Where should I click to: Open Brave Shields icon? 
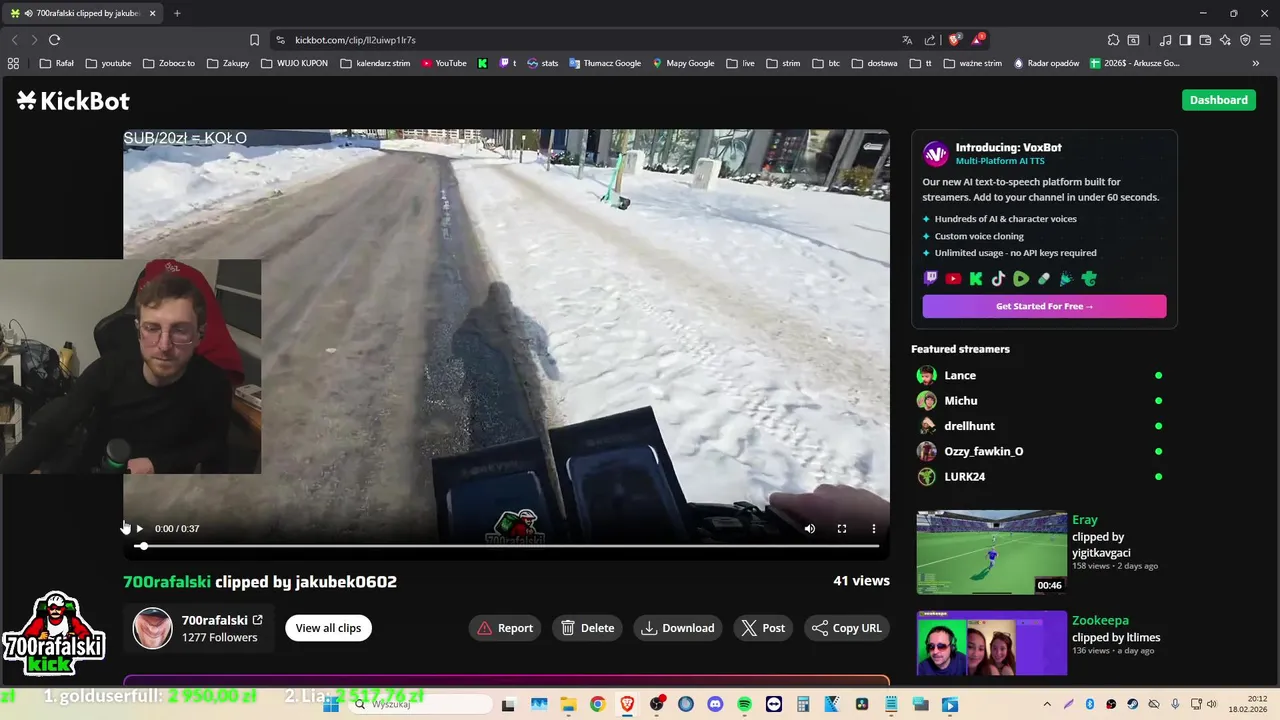(954, 40)
